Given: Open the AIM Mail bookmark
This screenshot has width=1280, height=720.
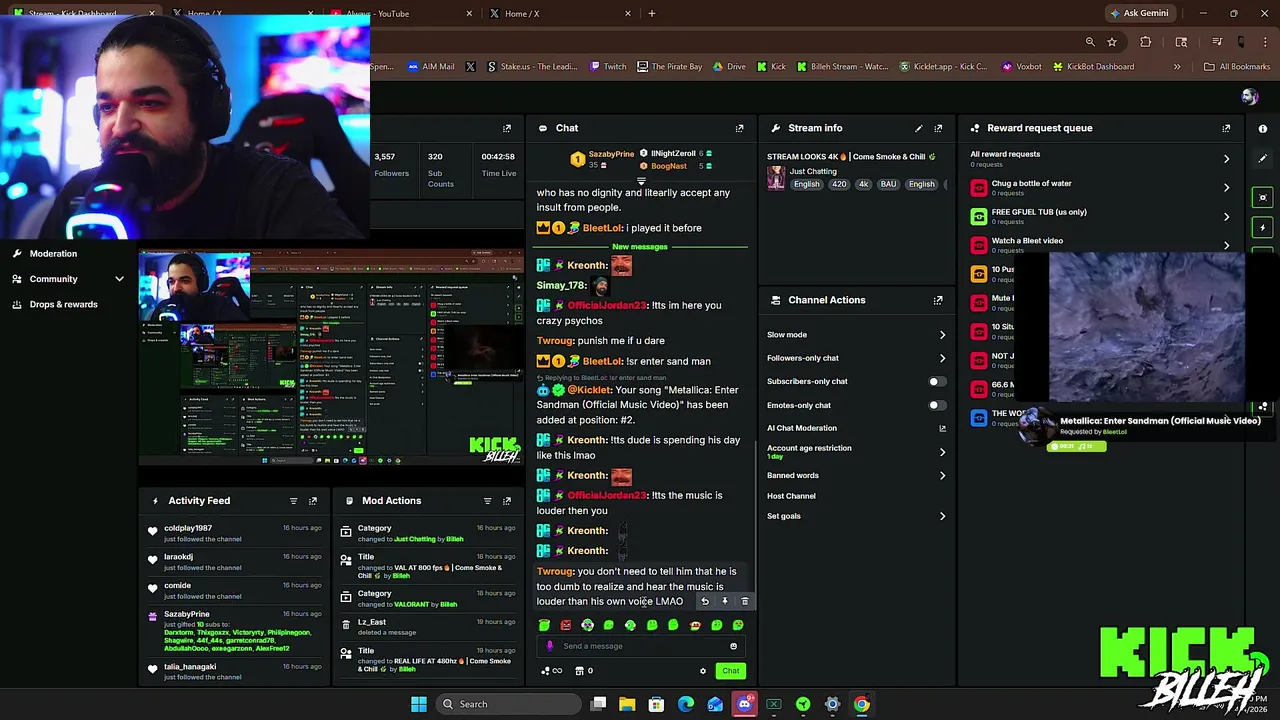Looking at the screenshot, I should tap(431, 67).
